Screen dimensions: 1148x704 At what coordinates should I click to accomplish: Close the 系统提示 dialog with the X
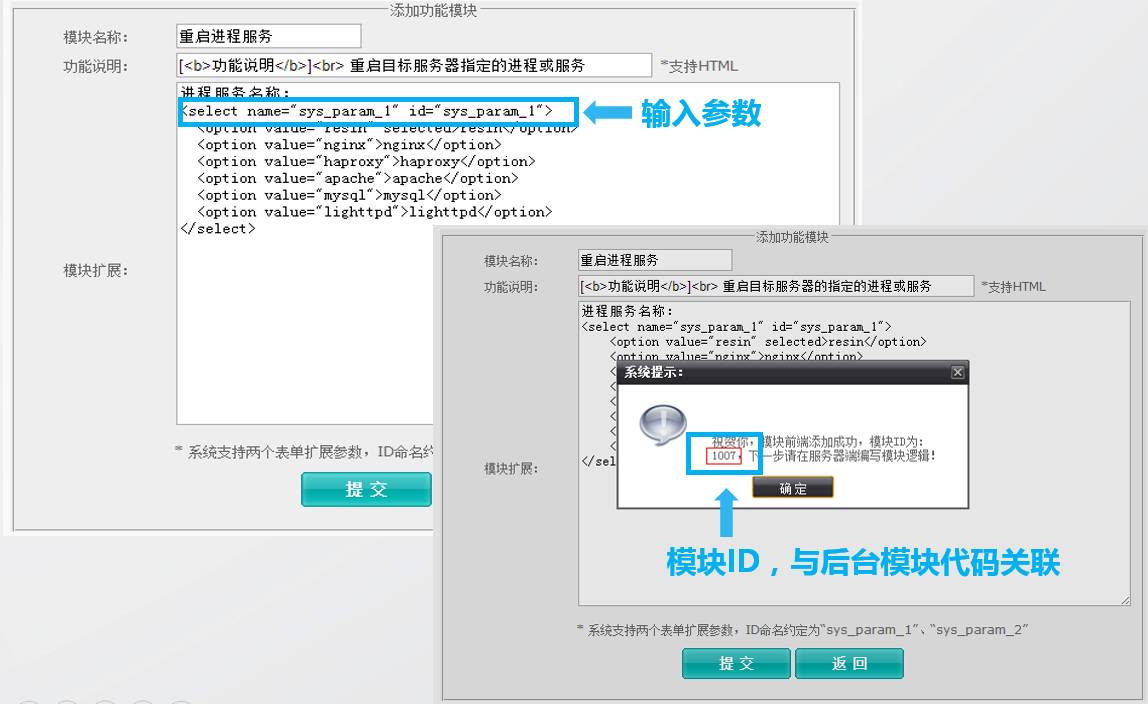click(x=957, y=371)
